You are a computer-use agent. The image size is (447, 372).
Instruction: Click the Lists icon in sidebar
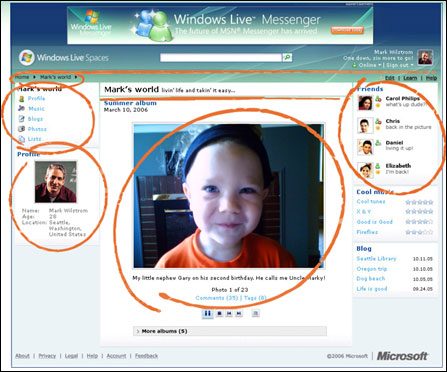[x=21, y=139]
